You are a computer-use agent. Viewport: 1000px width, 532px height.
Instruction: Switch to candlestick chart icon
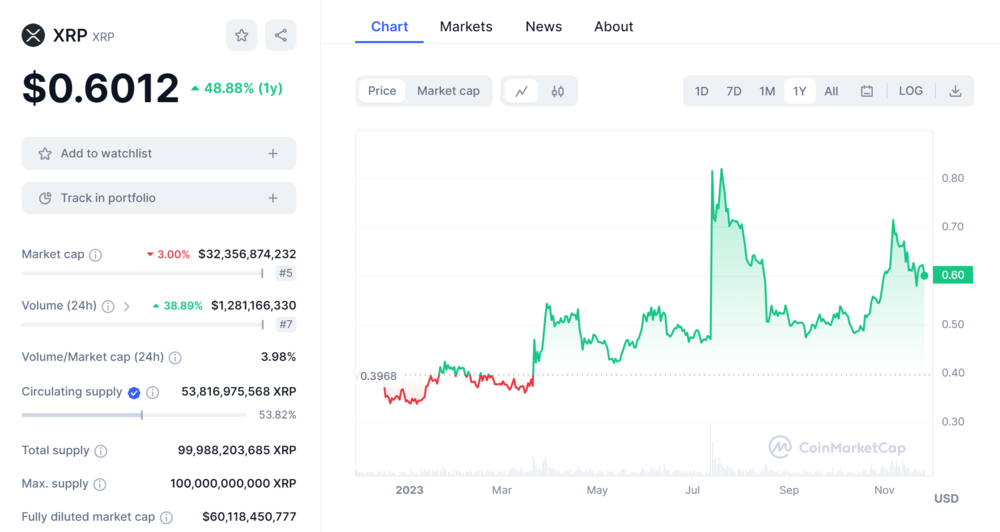tap(557, 91)
